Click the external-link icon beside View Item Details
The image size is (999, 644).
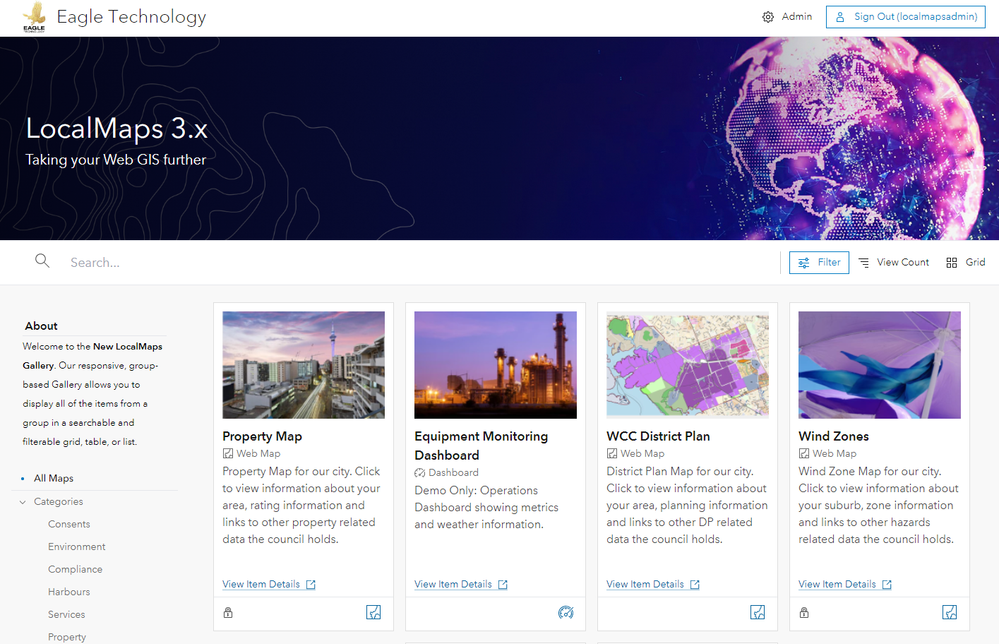pyautogui.click(x=310, y=584)
